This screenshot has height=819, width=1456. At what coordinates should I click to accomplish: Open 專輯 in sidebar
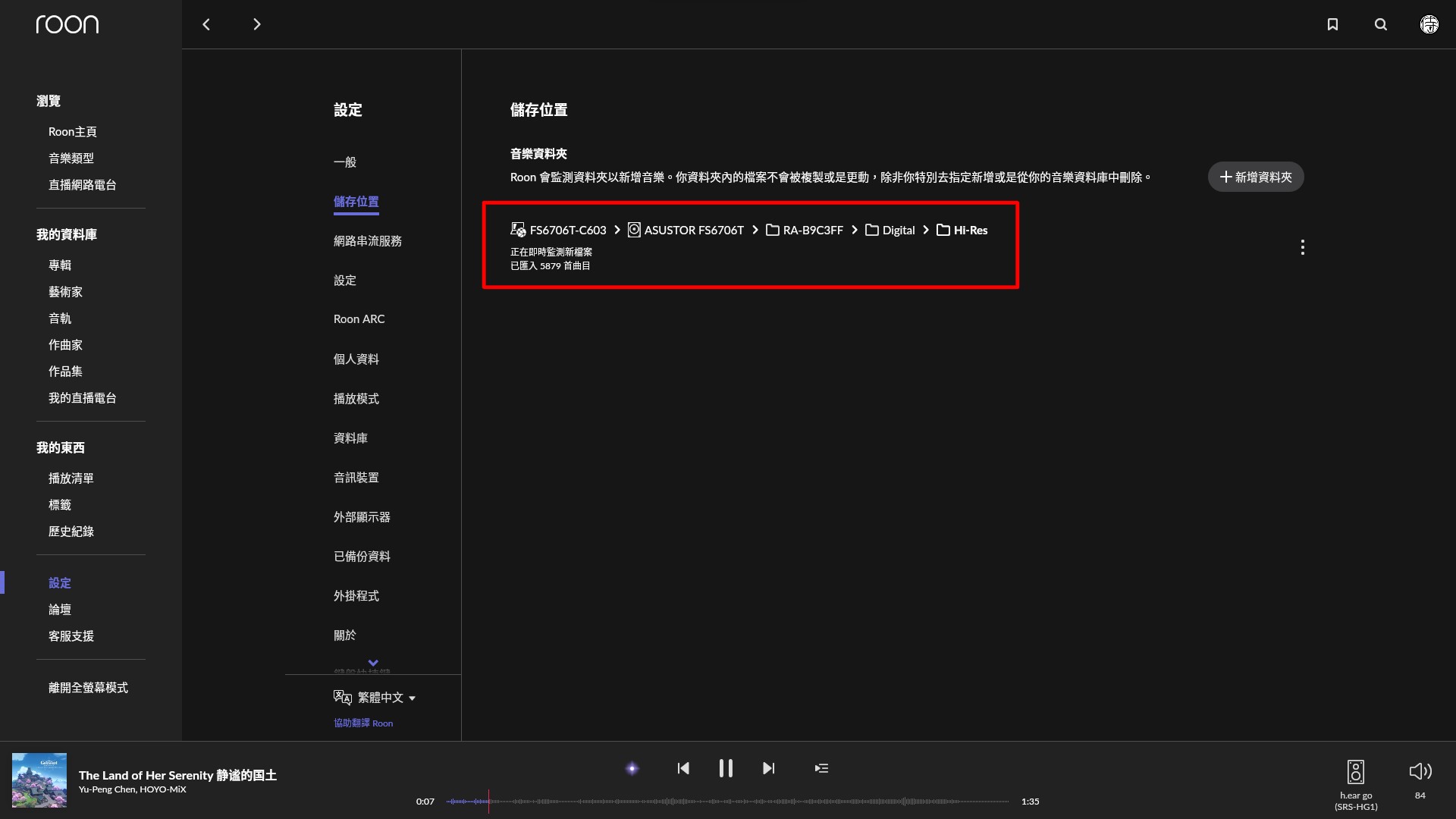click(x=60, y=265)
